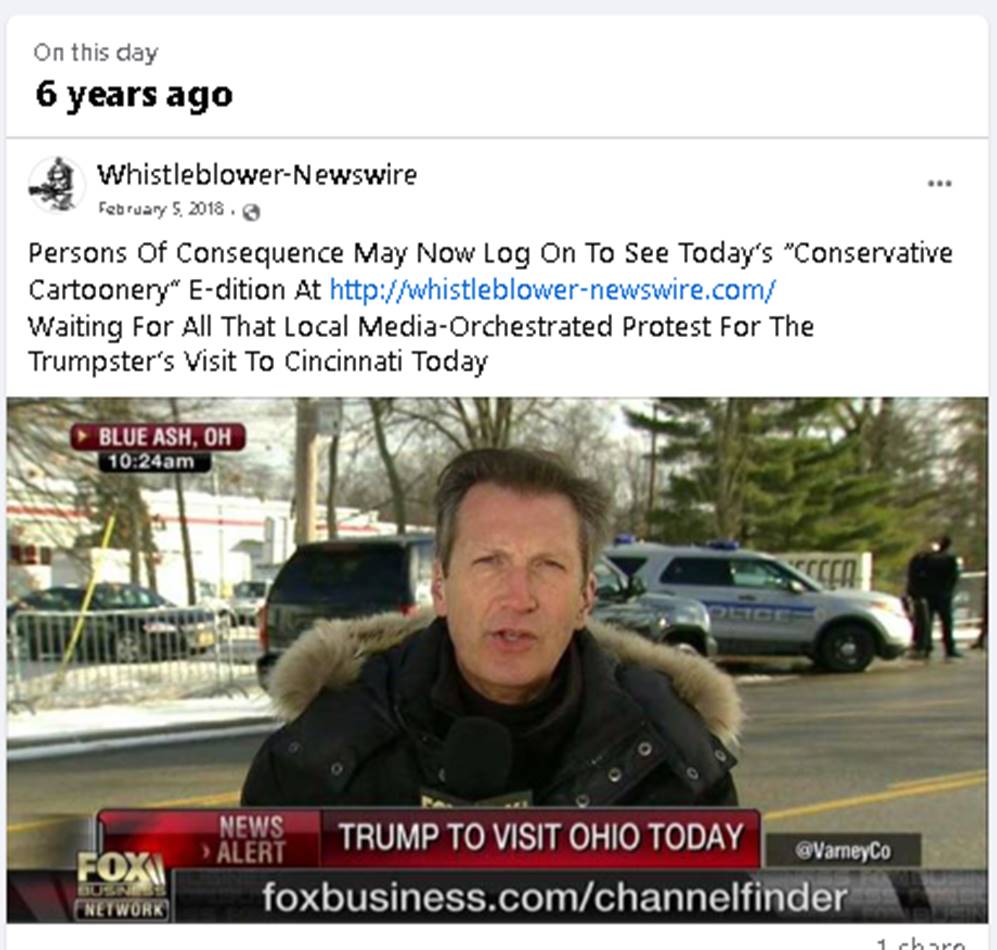Screen dimensions: 997x950
Task: Click the On this day label
Action: [96, 53]
